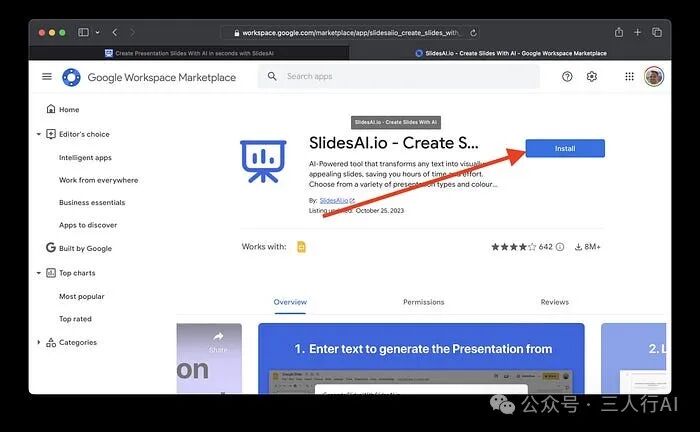
Task: Select Intelligent apps in sidebar
Action: coord(85,158)
